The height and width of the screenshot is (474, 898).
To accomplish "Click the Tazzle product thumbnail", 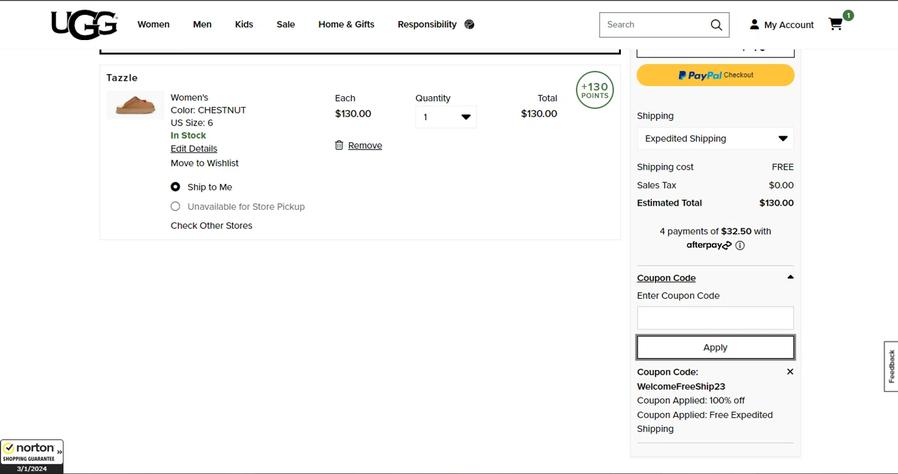I will pyautogui.click(x=135, y=105).
